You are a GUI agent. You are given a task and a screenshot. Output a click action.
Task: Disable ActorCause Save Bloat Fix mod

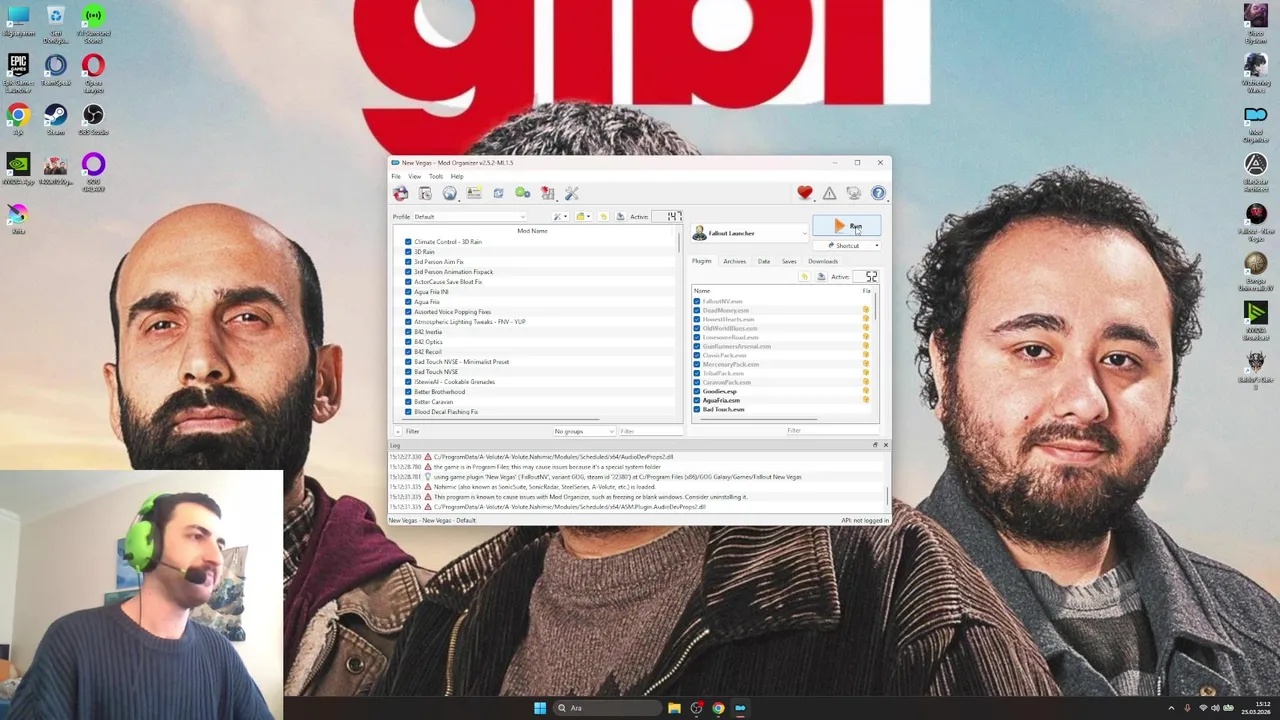[x=408, y=282]
